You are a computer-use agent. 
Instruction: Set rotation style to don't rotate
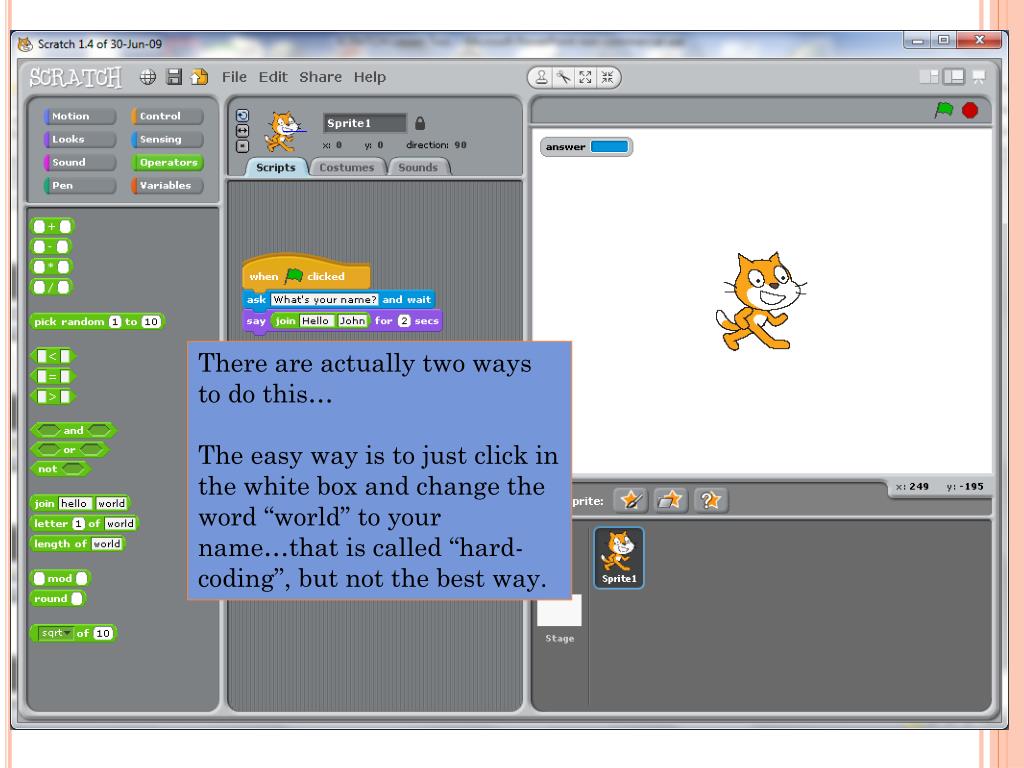[x=242, y=146]
